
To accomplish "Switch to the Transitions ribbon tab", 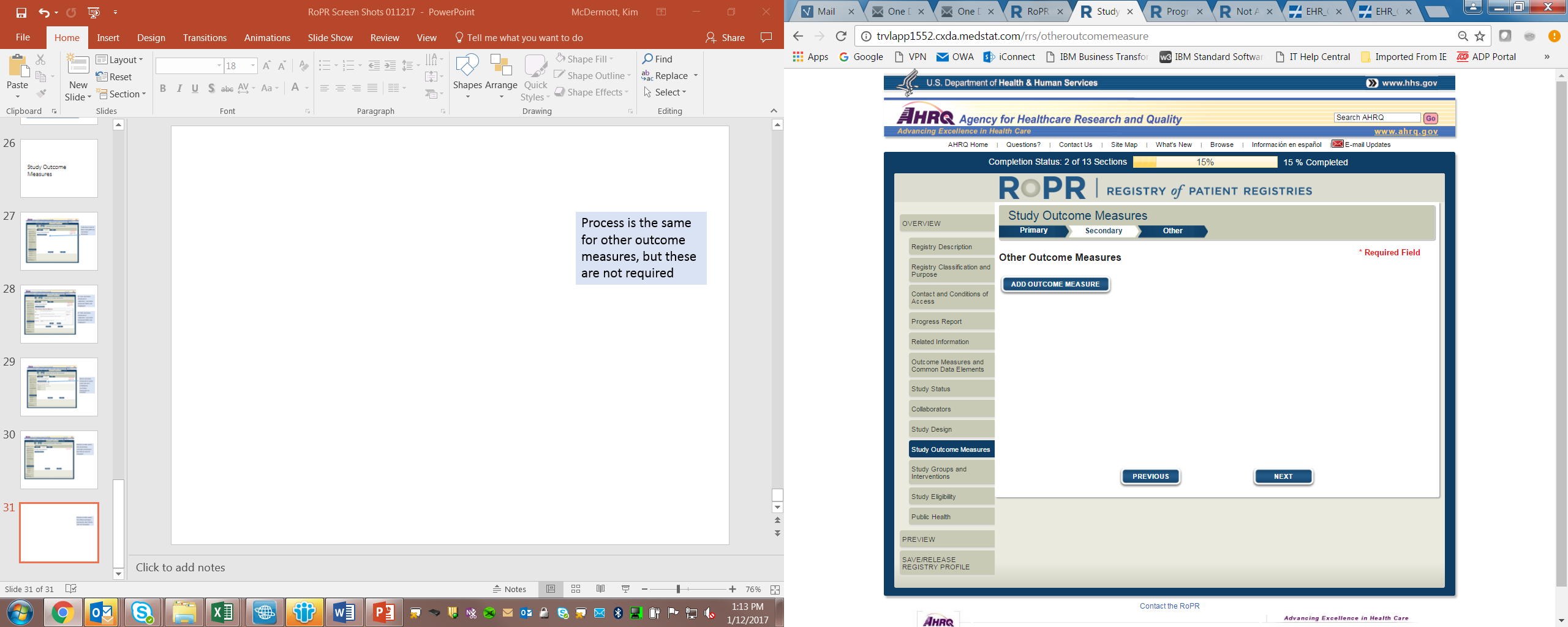I will (205, 37).
